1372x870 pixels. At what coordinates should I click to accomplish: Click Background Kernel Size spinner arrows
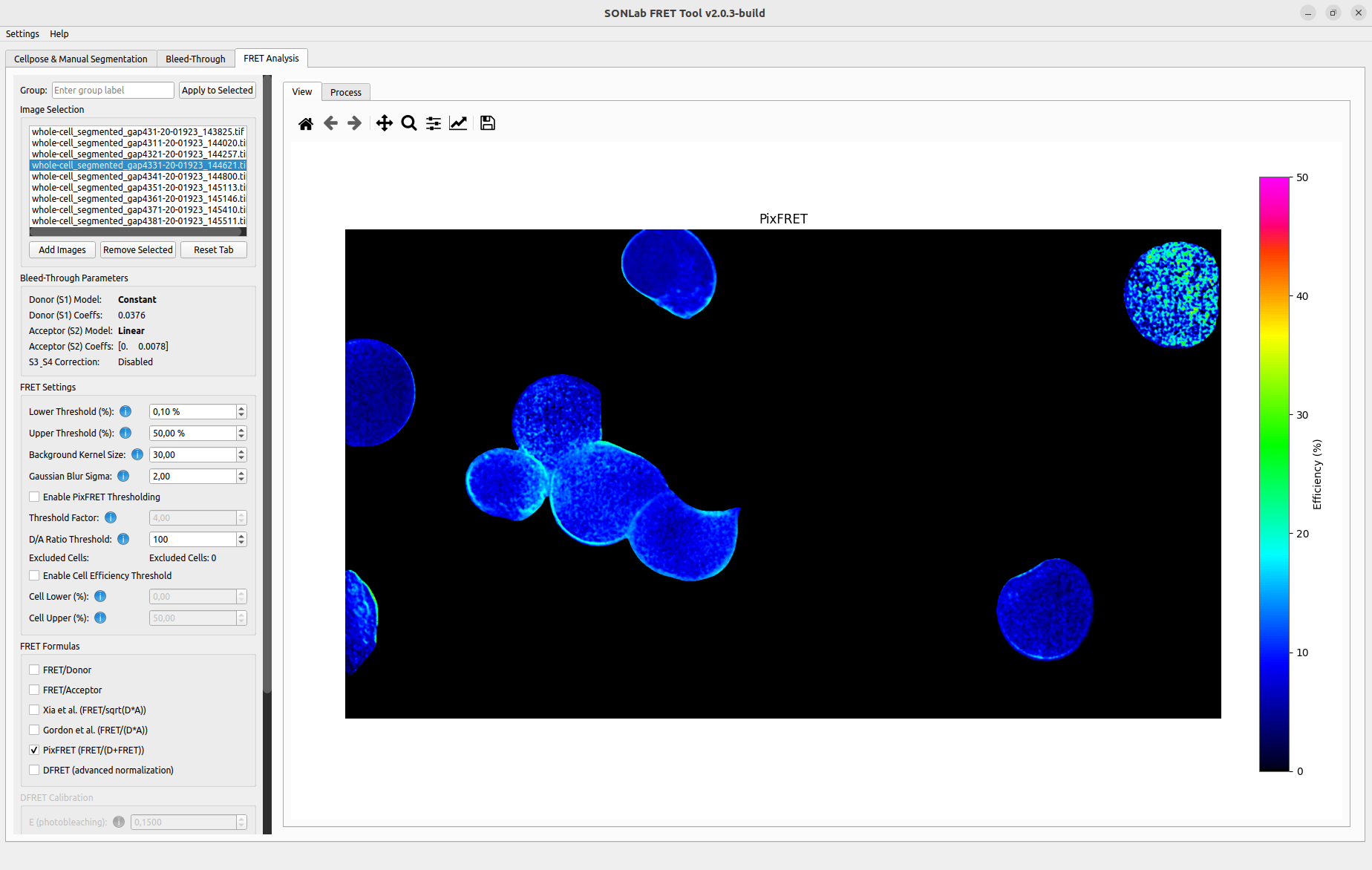tap(241, 454)
